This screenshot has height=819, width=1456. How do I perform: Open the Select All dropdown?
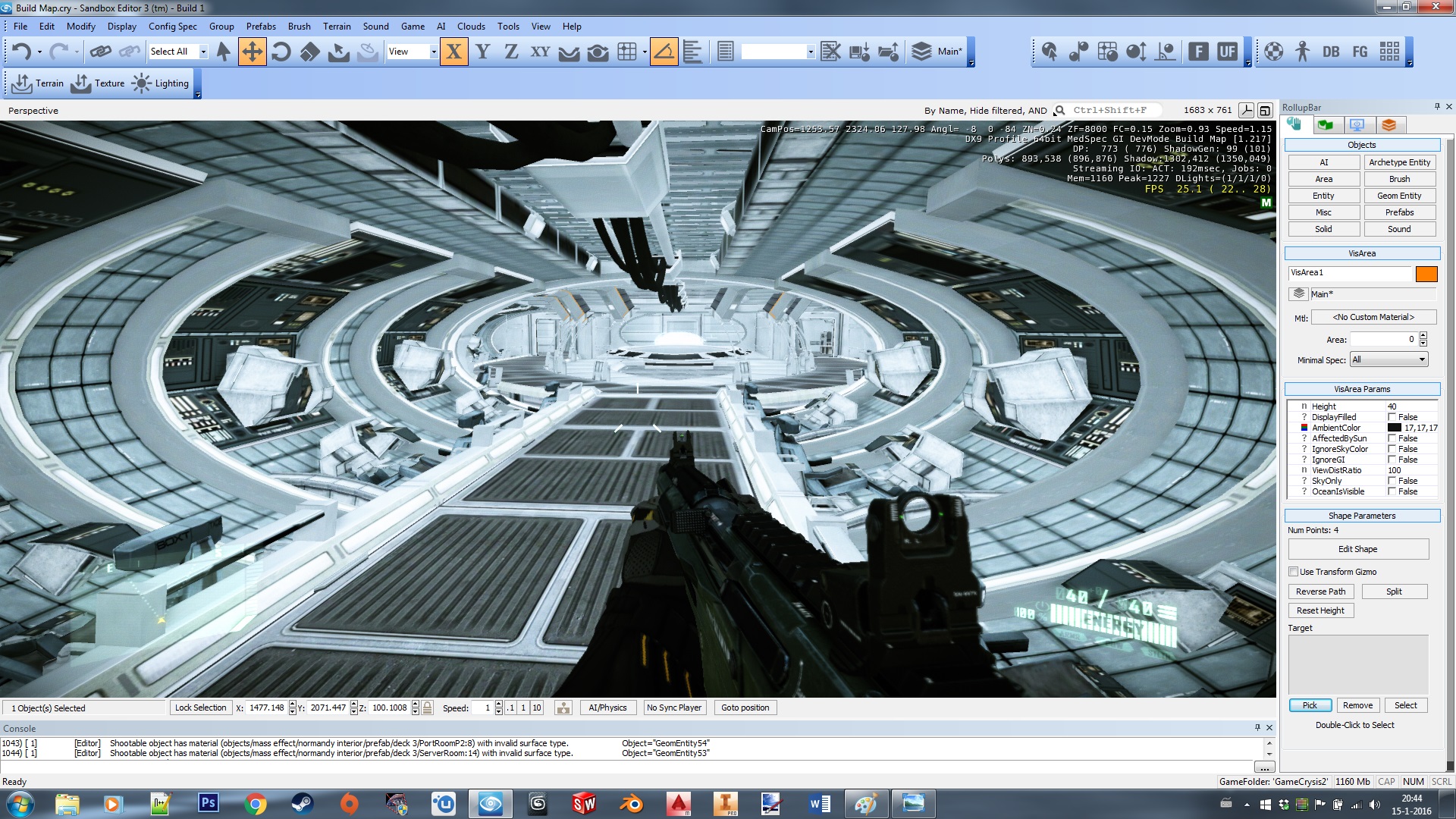coord(203,52)
